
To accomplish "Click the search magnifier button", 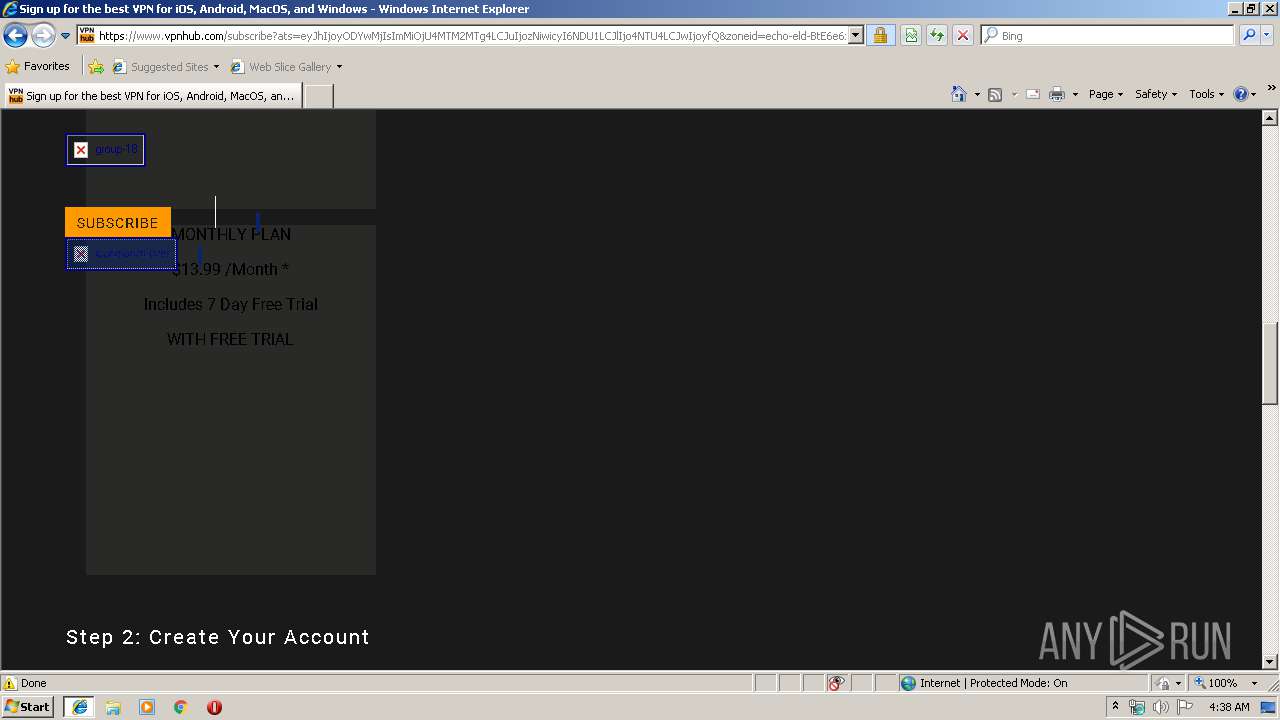I will tap(1249, 36).
